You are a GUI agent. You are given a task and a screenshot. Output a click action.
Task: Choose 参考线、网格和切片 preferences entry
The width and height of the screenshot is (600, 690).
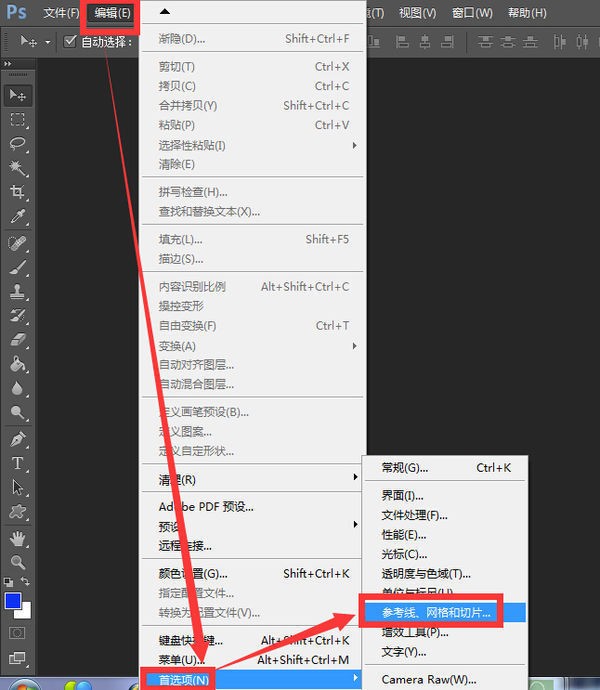[x=430, y=612]
